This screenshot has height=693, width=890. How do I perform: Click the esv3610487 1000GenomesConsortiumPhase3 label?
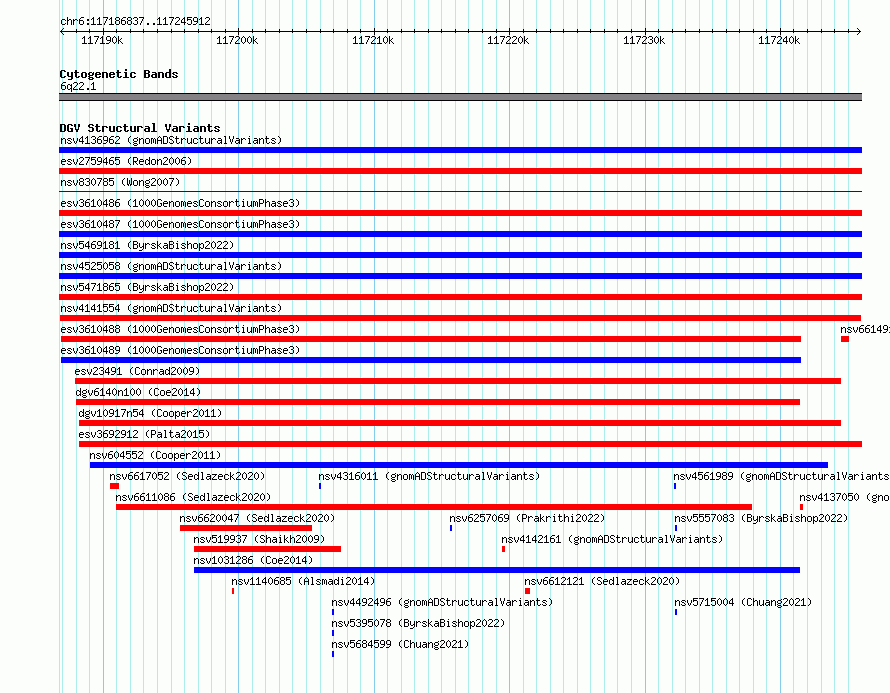click(x=180, y=224)
